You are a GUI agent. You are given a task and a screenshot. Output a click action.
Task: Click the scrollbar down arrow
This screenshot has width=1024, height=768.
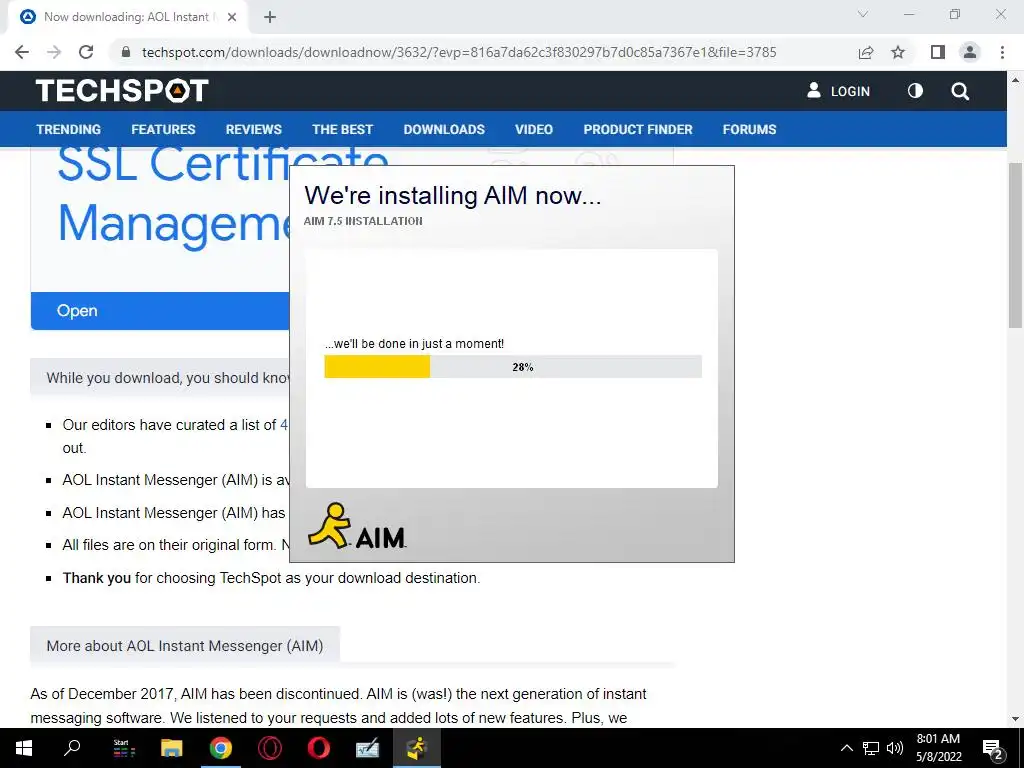[x=1015, y=719]
